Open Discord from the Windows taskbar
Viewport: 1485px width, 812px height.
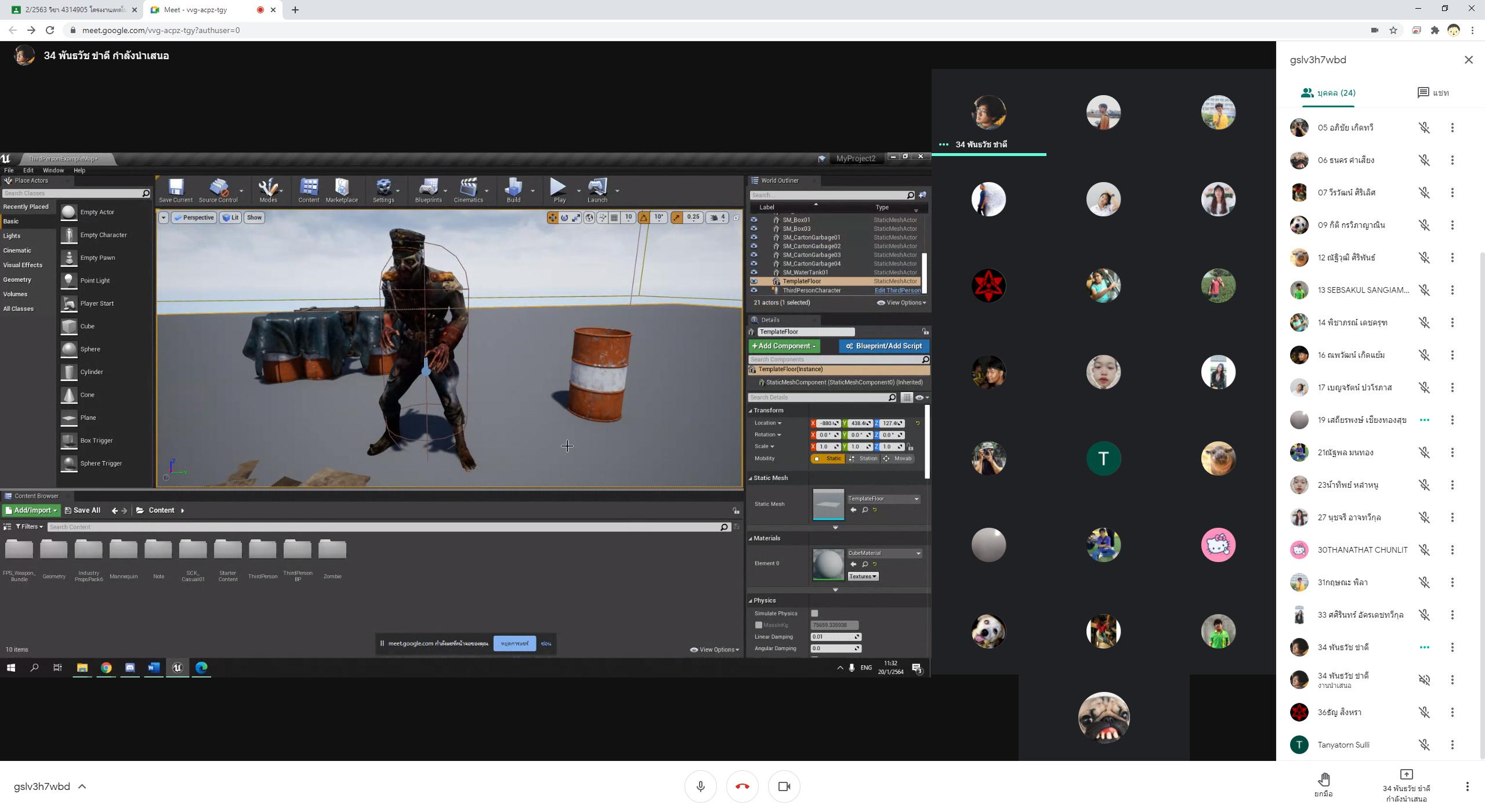[130, 668]
